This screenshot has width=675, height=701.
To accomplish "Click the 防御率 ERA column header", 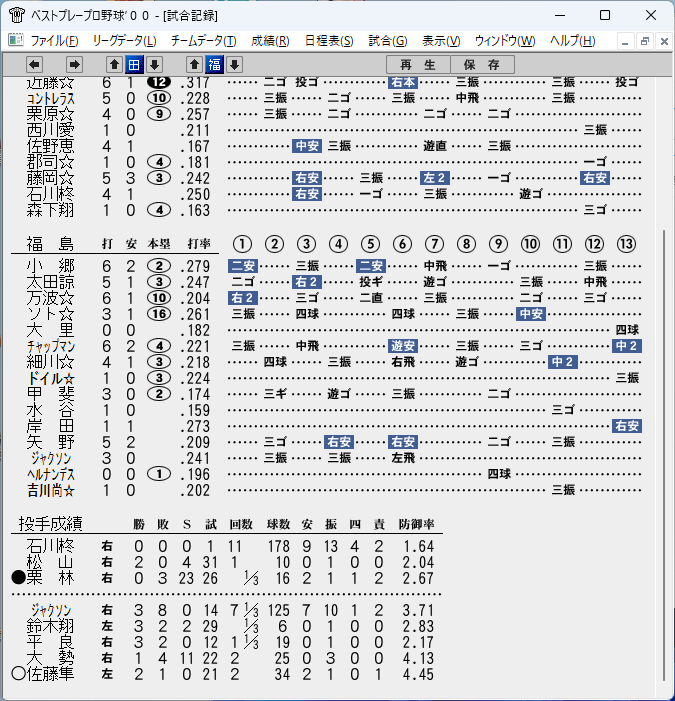I will click(417, 524).
